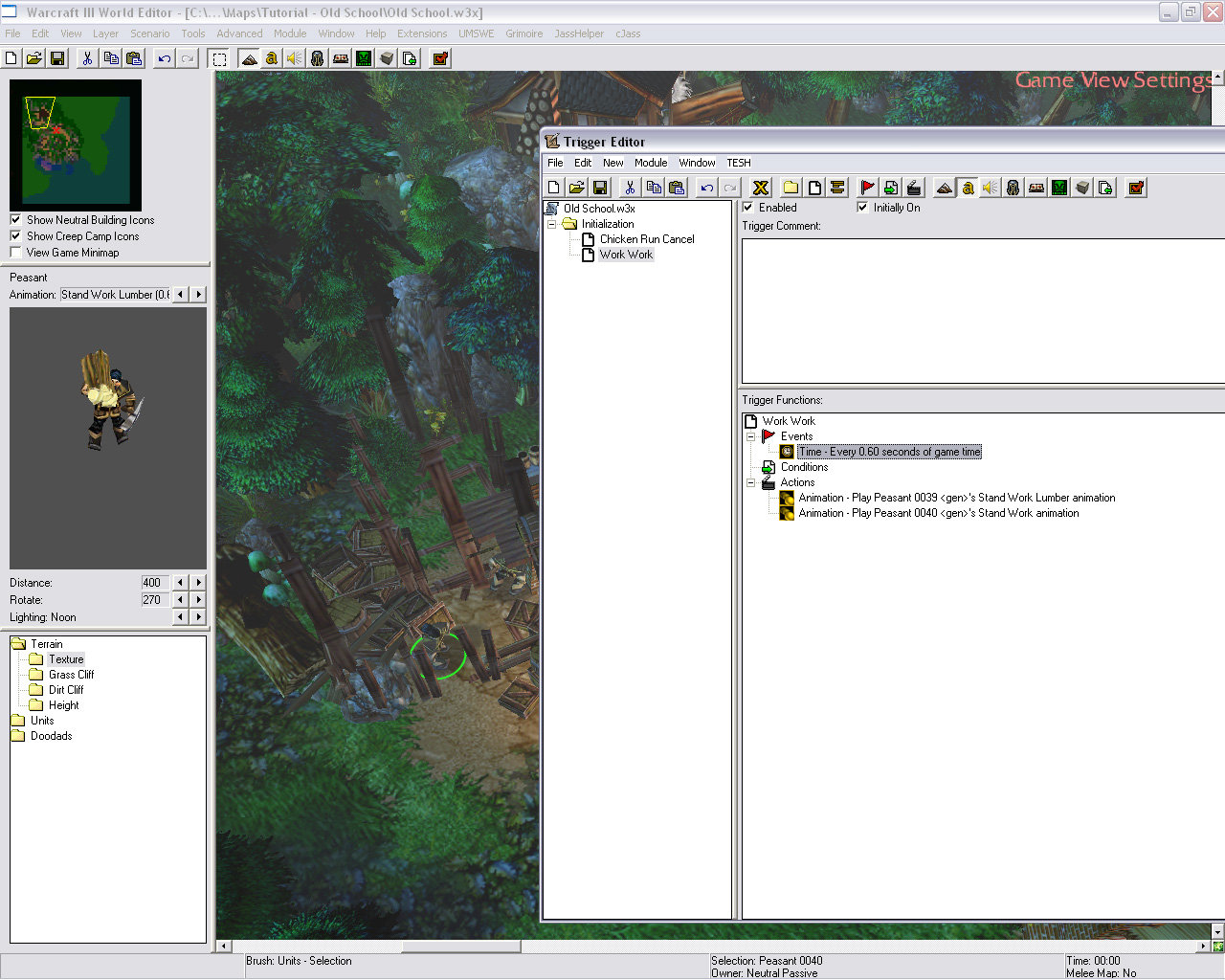
Task: Add new condition from Trigger Editor toolbar
Action: [x=890, y=188]
